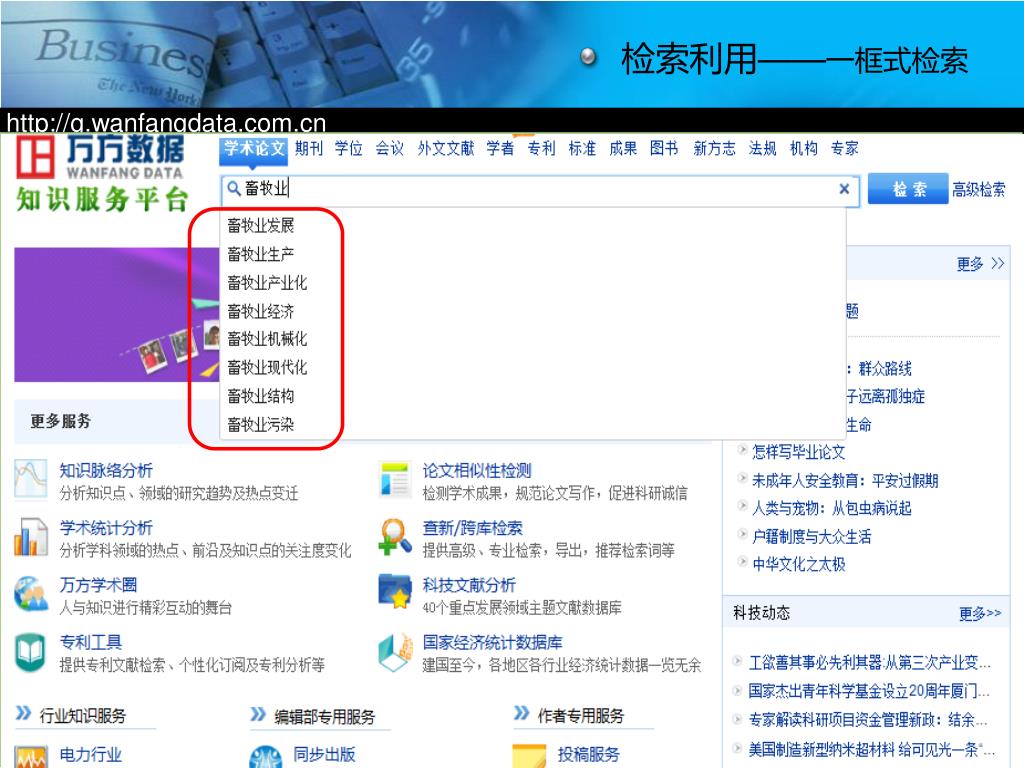
Task: Switch to the 外文文献 tab
Action: point(445,148)
